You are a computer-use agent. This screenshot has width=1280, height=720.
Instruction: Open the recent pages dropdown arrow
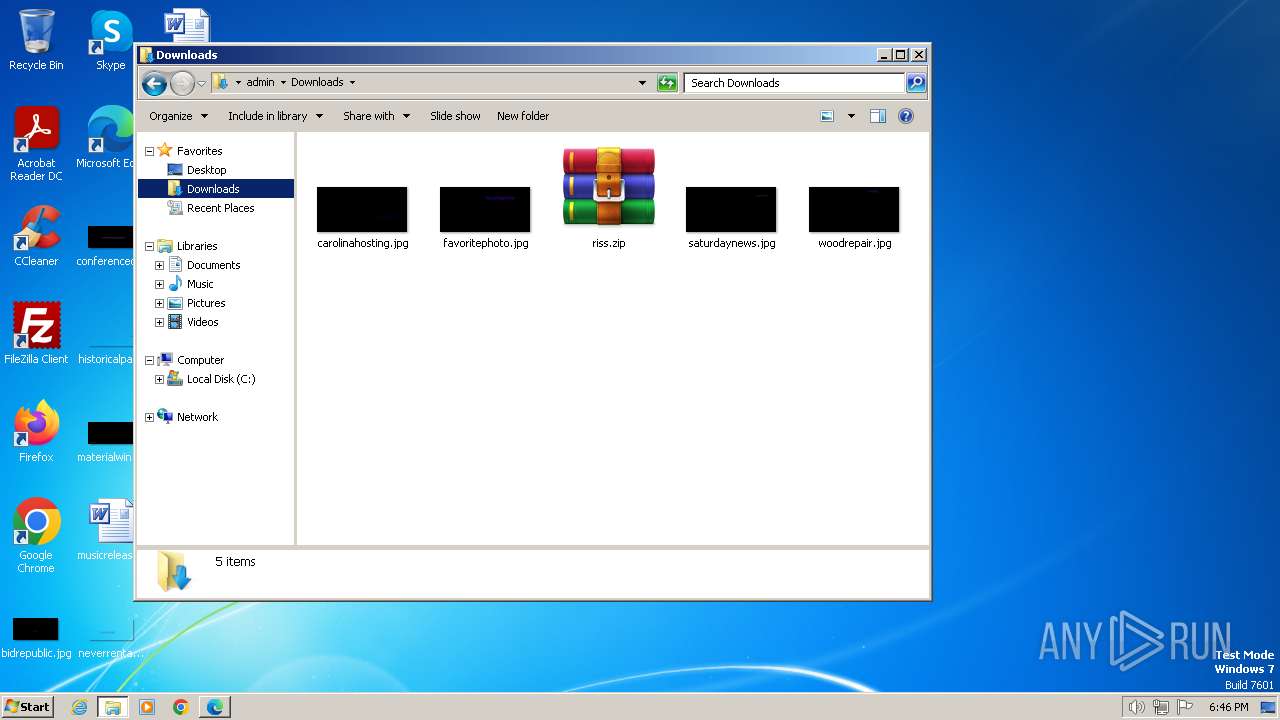click(201, 83)
